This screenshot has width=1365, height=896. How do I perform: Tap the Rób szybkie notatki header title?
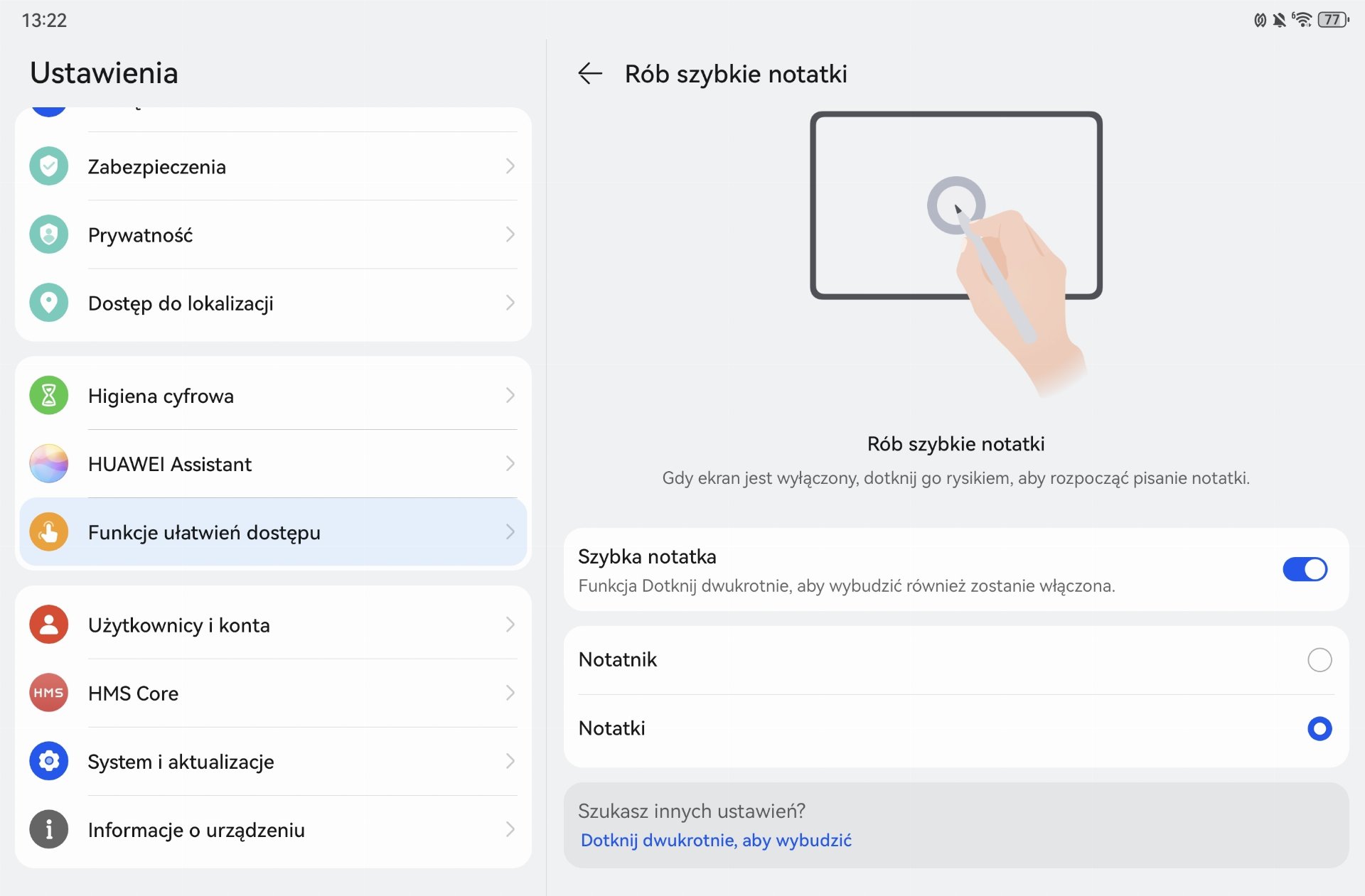coord(736,74)
